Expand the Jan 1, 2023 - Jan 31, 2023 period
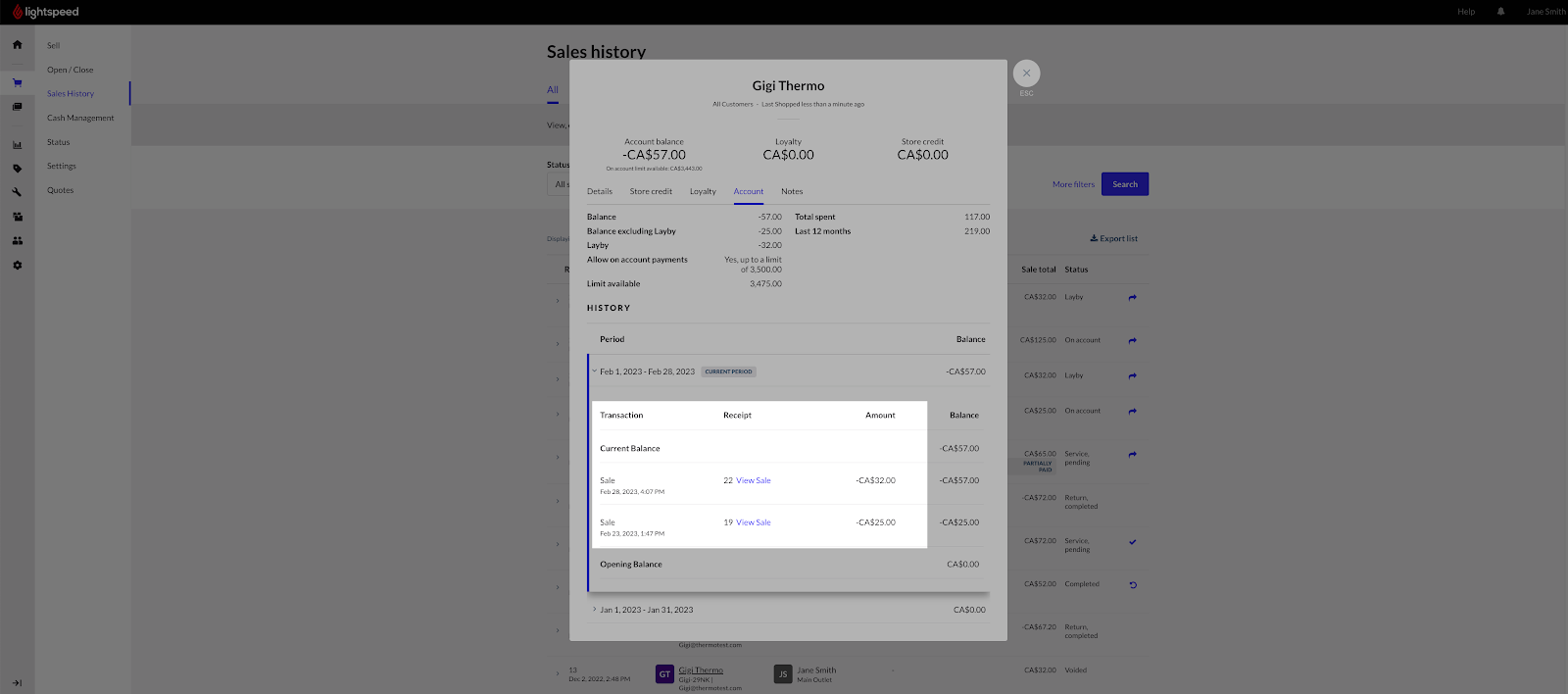 tap(594, 610)
